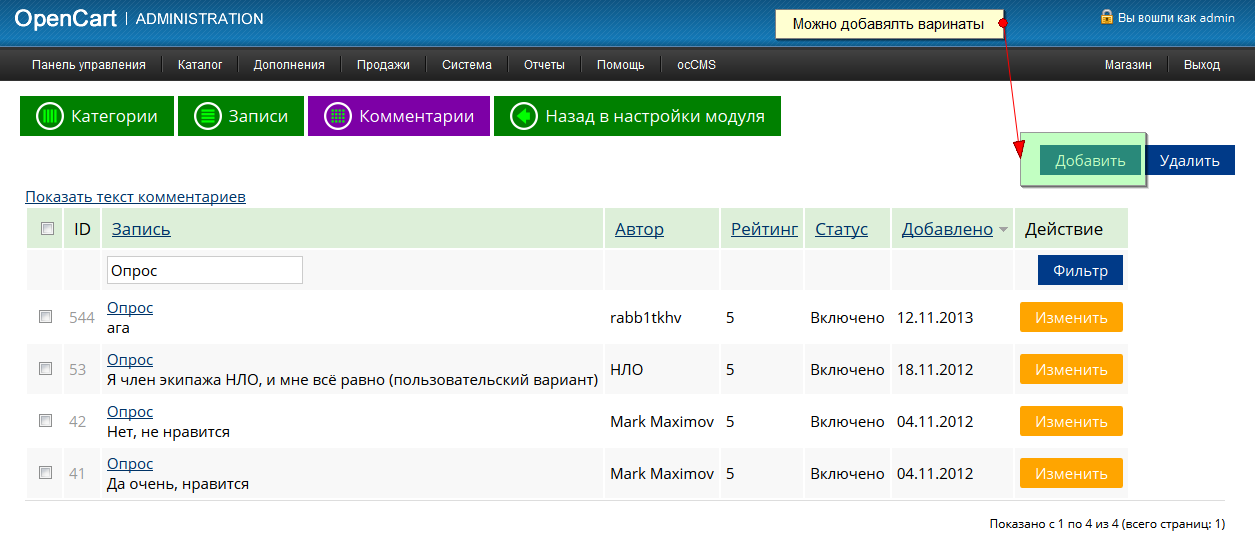Open the Система menu
The height and width of the screenshot is (554, 1255).
pos(467,65)
